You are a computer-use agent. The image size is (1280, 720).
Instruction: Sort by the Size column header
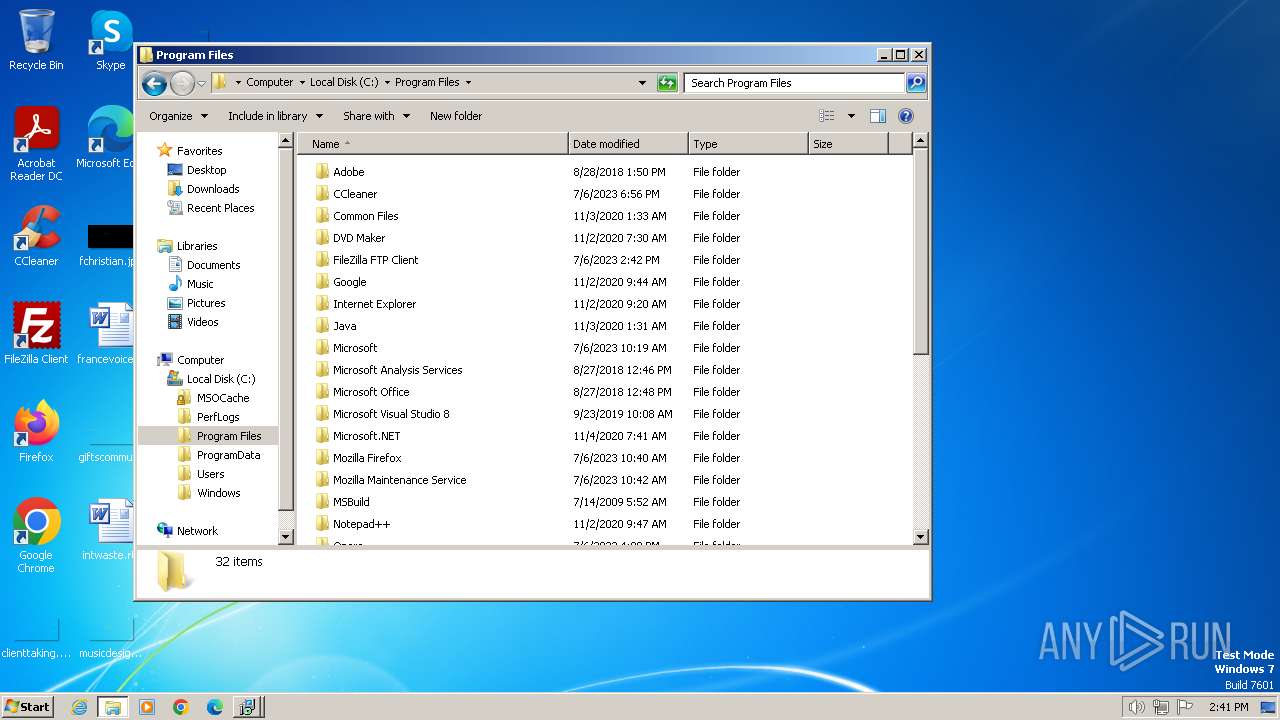click(848, 144)
